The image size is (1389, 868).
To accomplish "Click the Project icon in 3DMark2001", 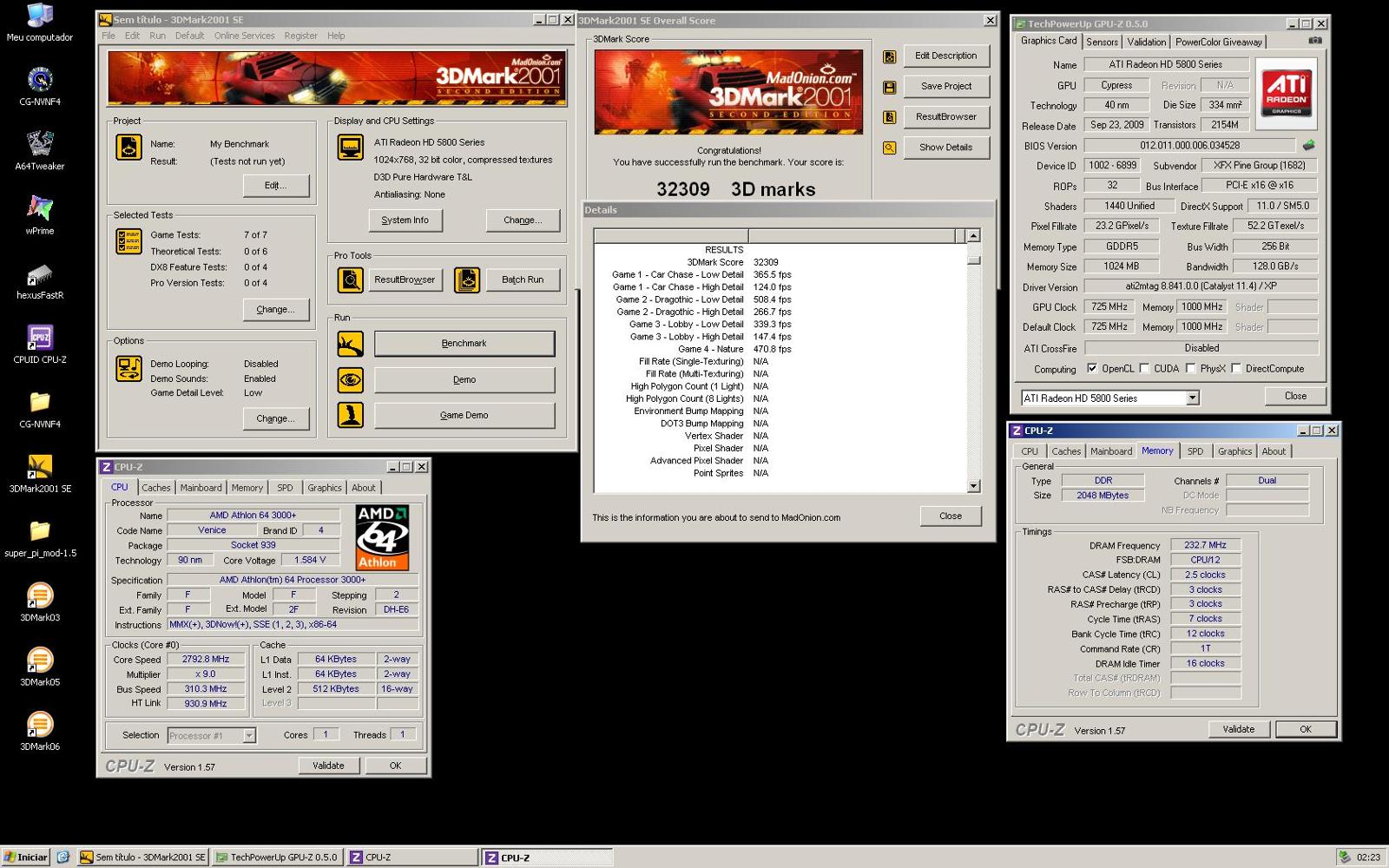I will (x=128, y=147).
